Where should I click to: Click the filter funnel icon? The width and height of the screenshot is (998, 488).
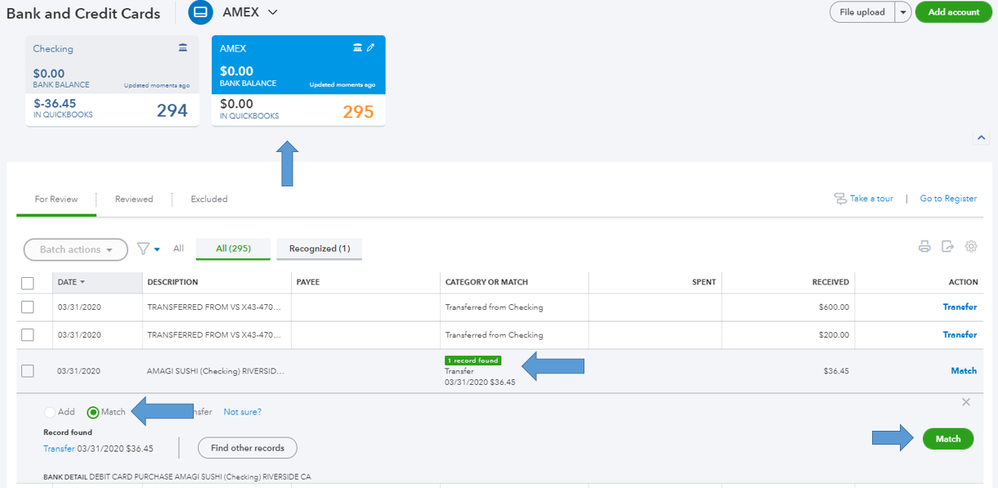tap(143, 249)
